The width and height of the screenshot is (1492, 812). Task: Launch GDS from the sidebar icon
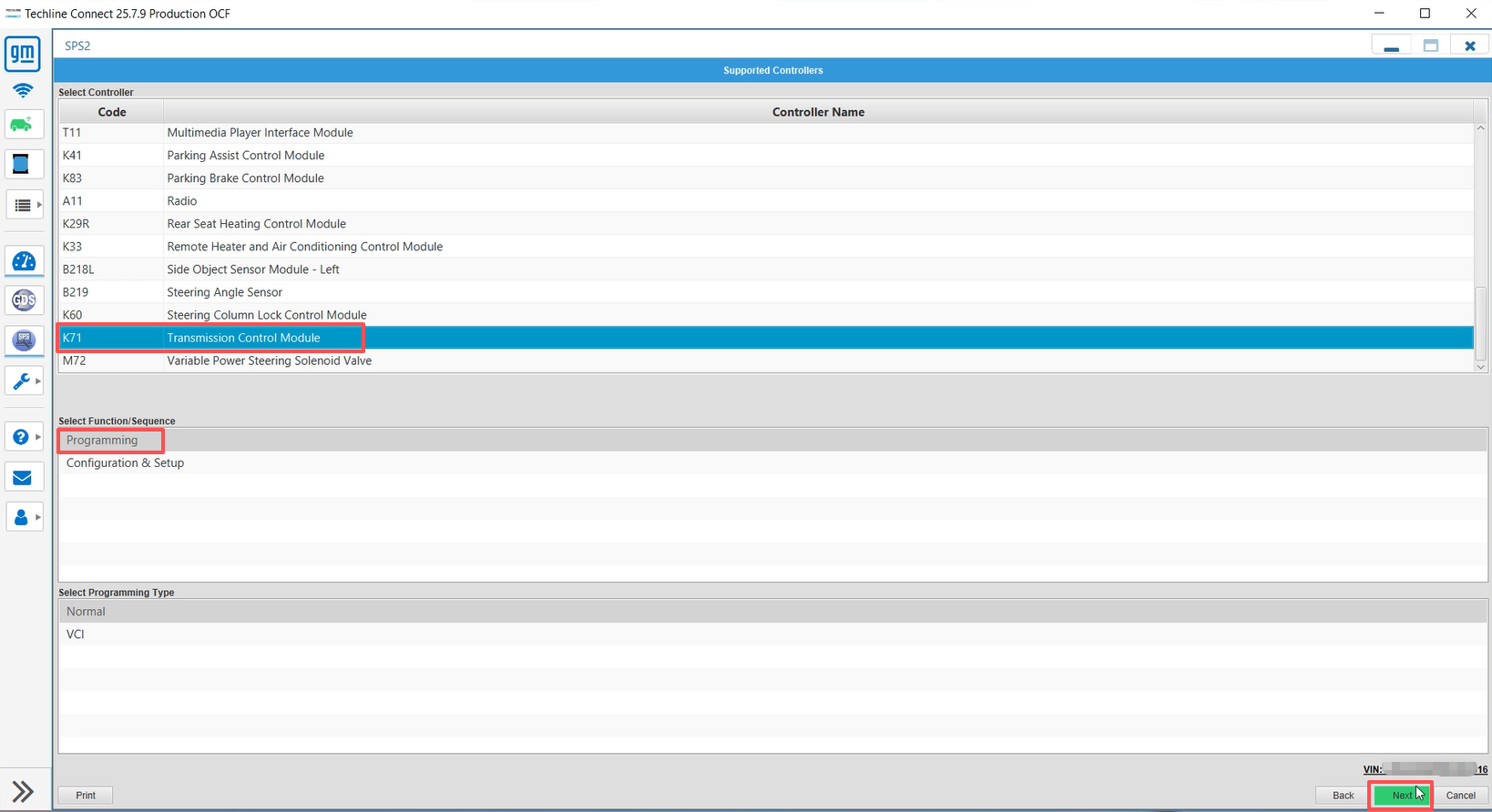[x=24, y=299]
